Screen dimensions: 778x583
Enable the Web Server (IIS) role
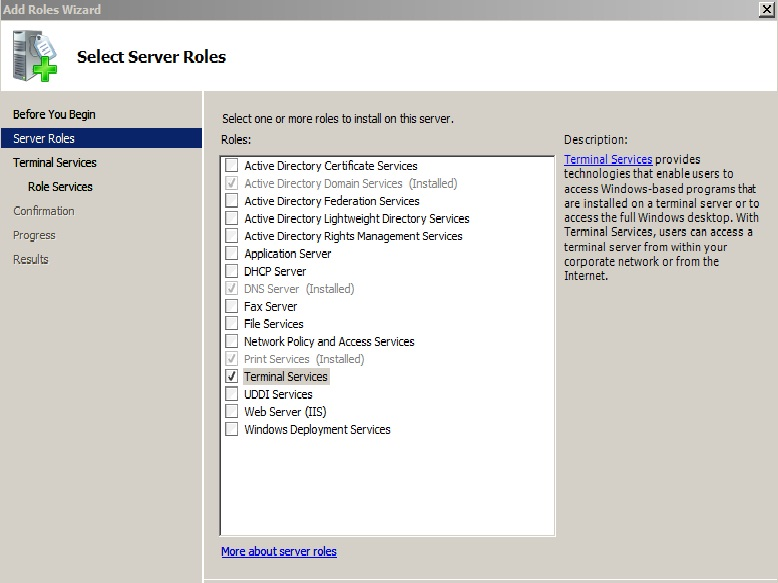[x=231, y=411]
